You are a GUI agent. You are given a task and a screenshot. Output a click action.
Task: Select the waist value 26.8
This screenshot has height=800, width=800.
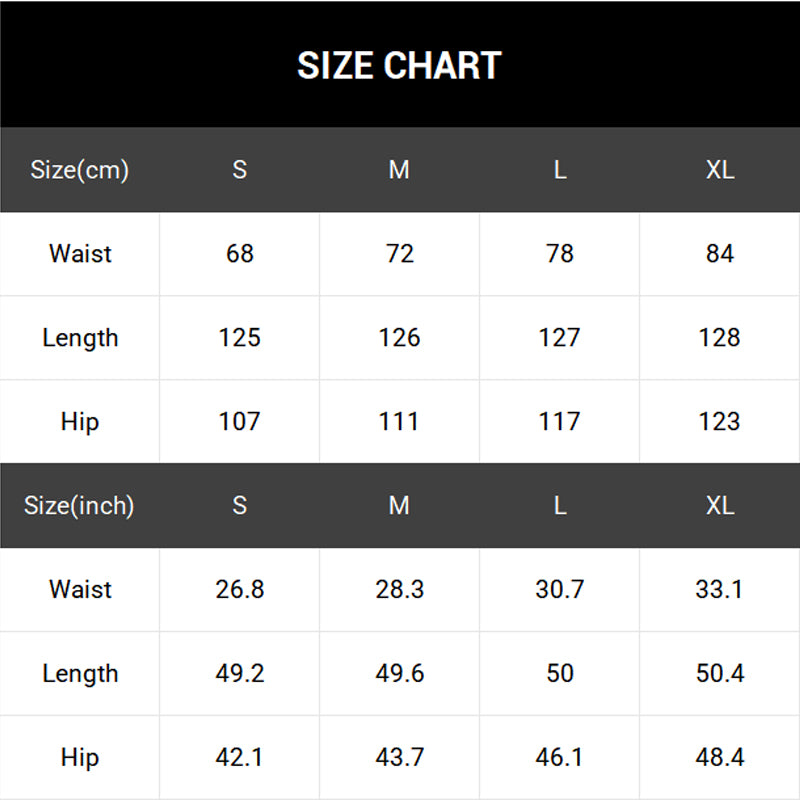[x=240, y=590]
